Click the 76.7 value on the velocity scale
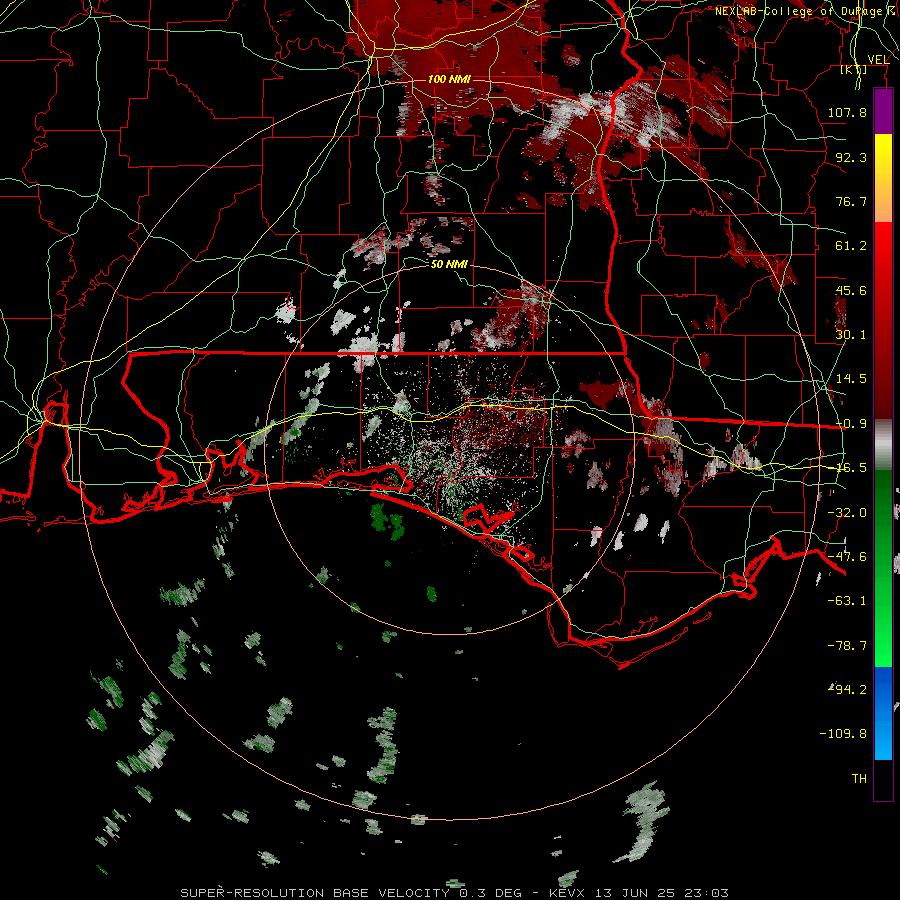Screen dimensions: 900x900 point(851,201)
